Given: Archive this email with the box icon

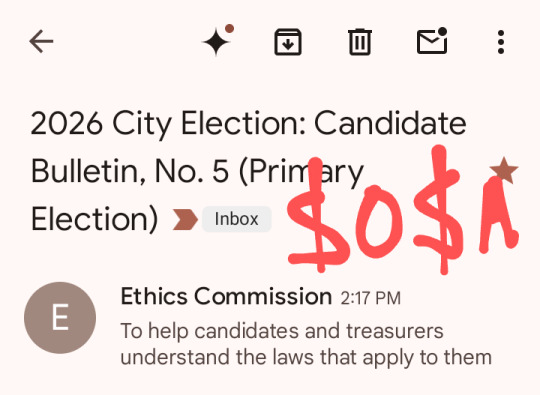Looking at the screenshot, I should (288, 42).
